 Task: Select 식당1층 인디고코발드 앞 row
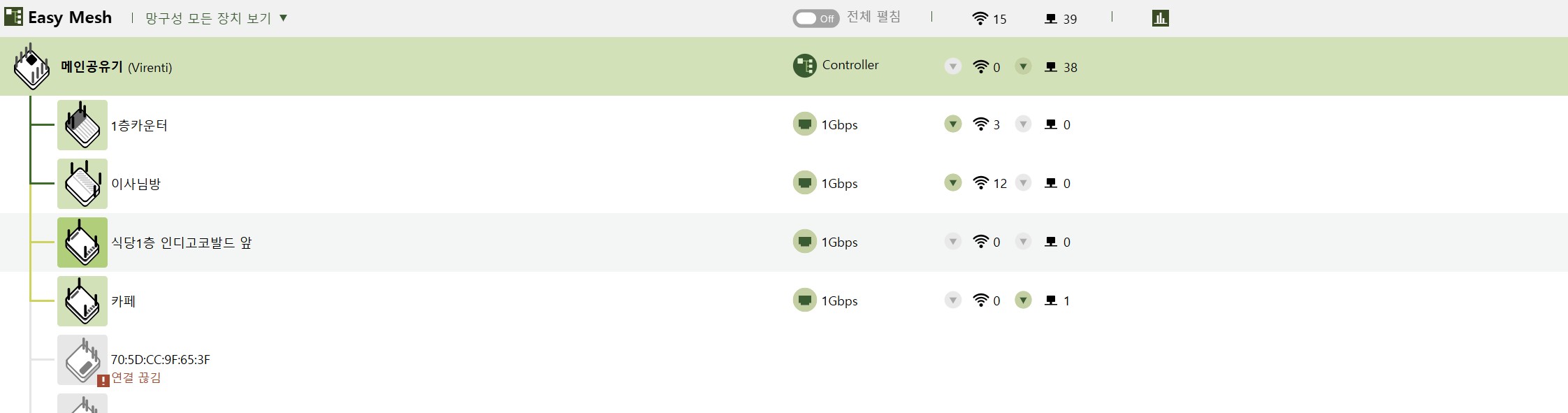784,242
